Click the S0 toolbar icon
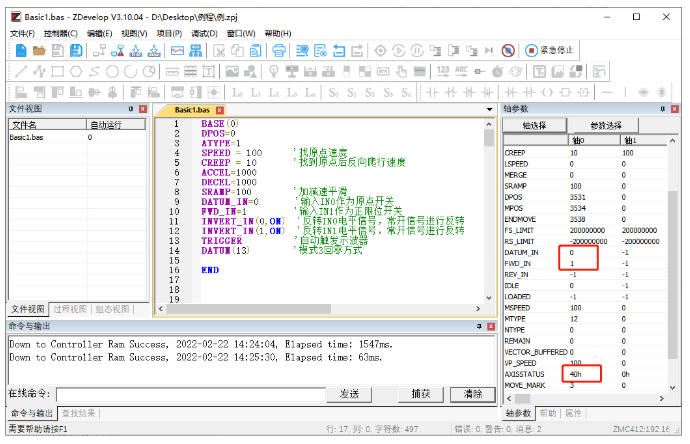Image resolution: width=690 pixels, height=444 pixels. (334, 92)
